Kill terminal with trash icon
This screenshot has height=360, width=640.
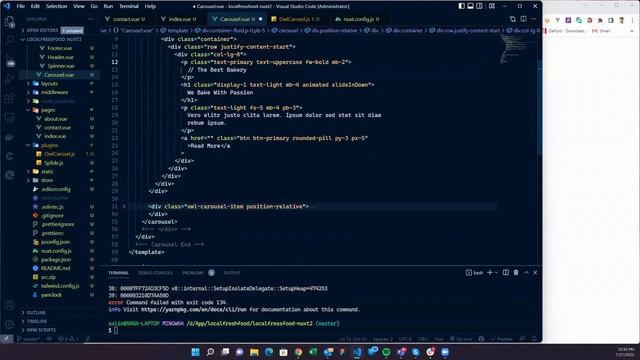tap(516, 272)
